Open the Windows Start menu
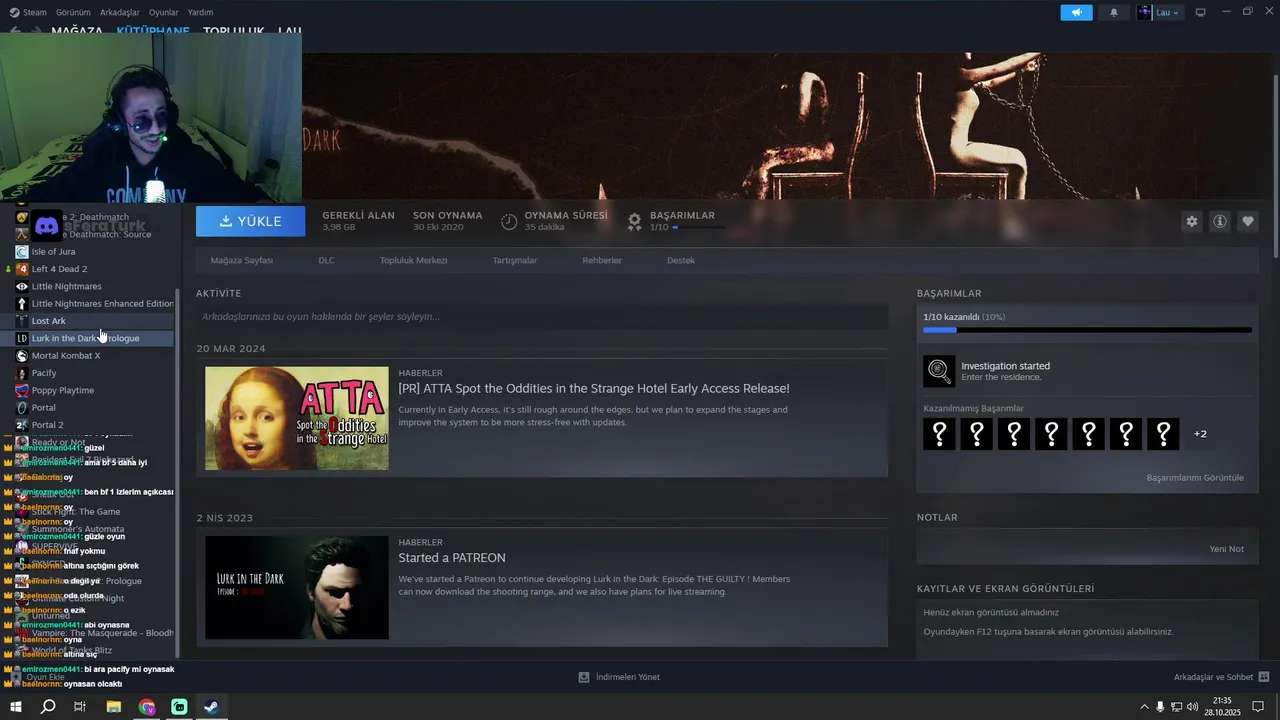This screenshot has width=1280, height=720. point(16,707)
